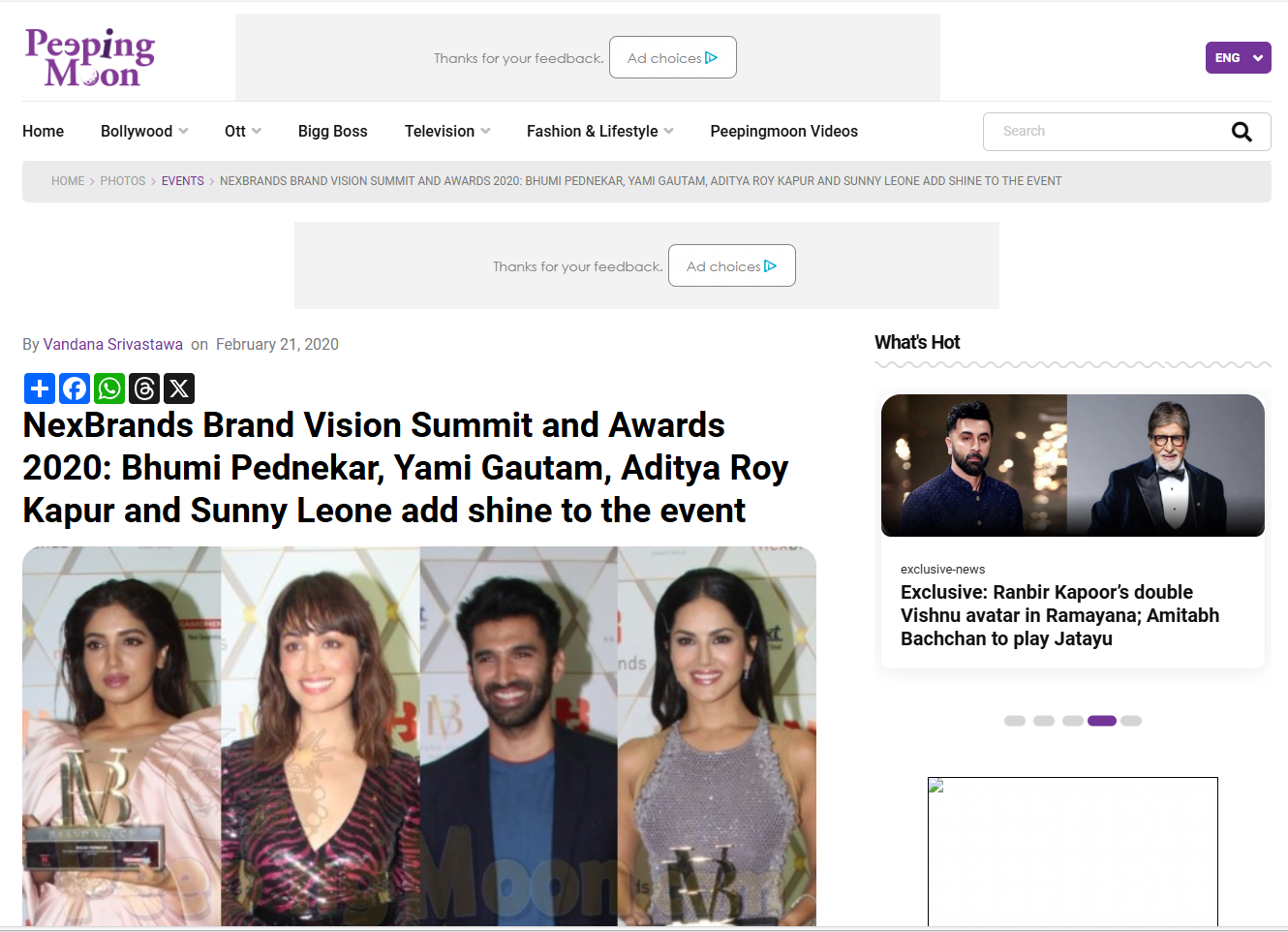Go to Bigg Boss section
The image size is (1288, 932).
pyautogui.click(x=332, y=132)
